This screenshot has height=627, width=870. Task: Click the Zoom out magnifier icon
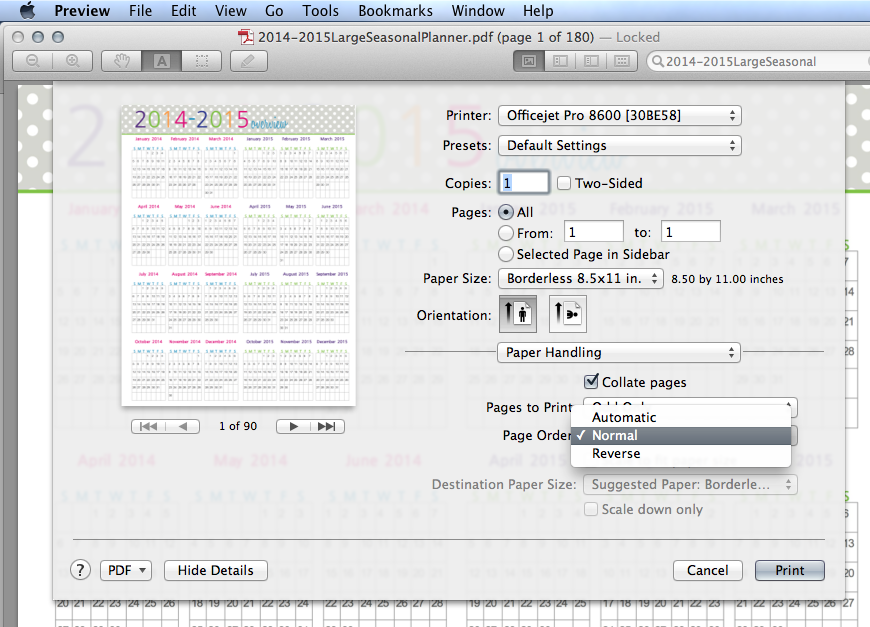pos(33,60)
